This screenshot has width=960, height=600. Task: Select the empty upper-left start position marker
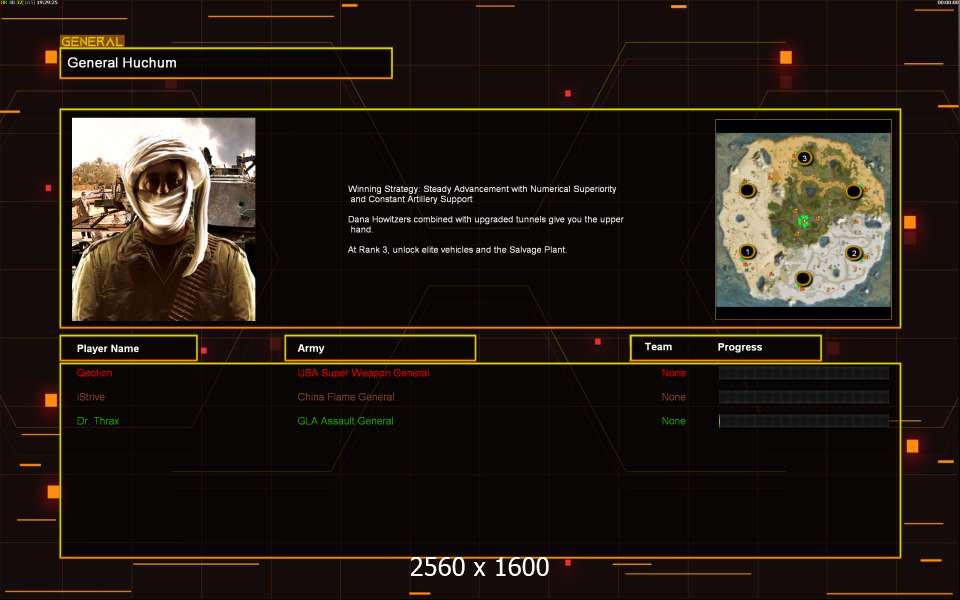point(748,190)
